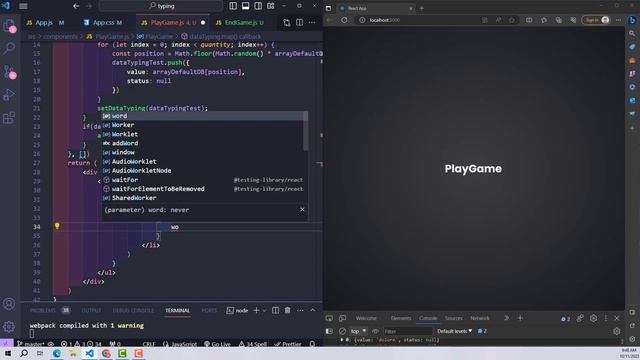
Task: Open the Ports panel tab
Action: click(209, 311)
